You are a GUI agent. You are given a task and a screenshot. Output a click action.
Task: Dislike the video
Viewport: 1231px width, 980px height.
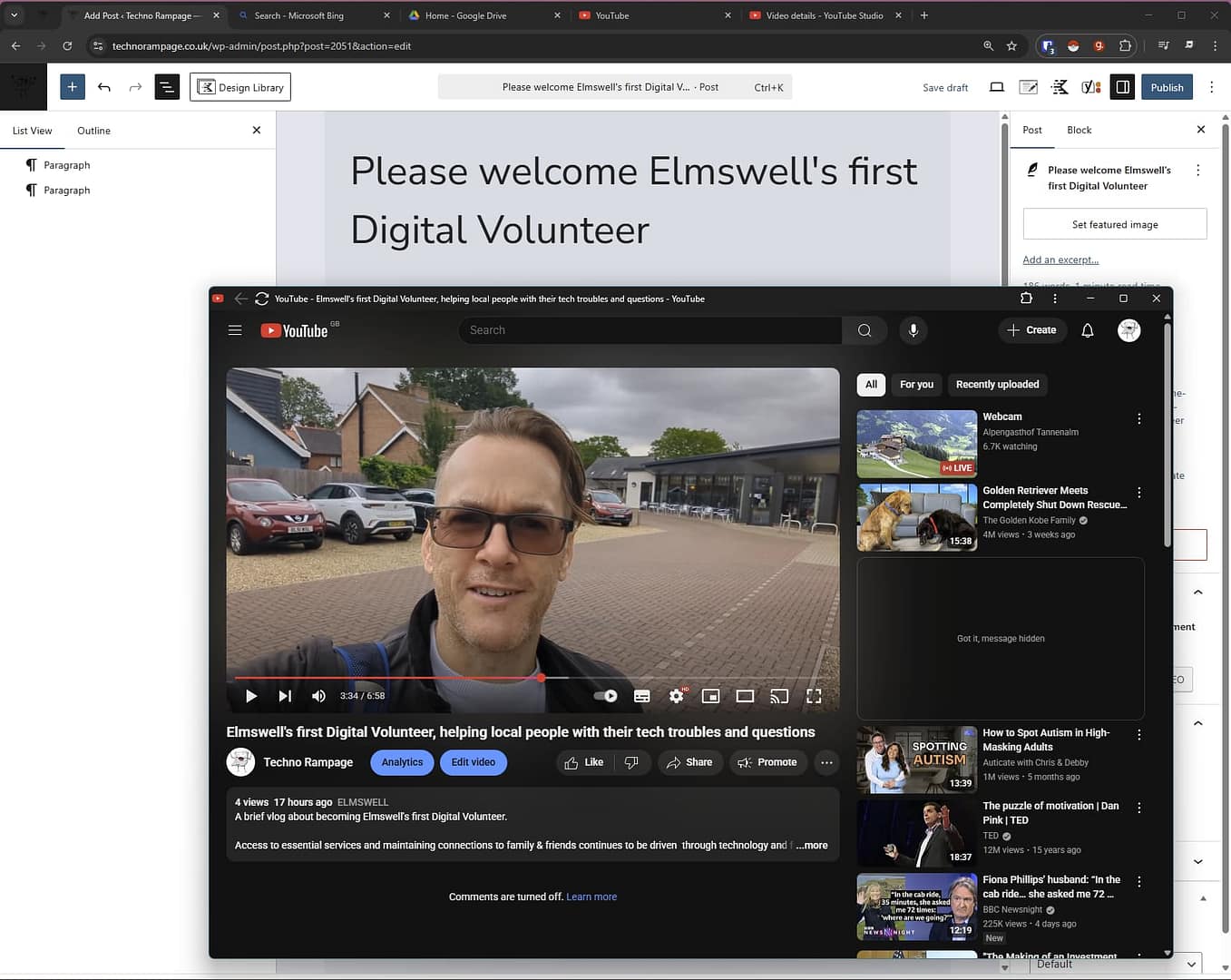(x=632, y=762)
